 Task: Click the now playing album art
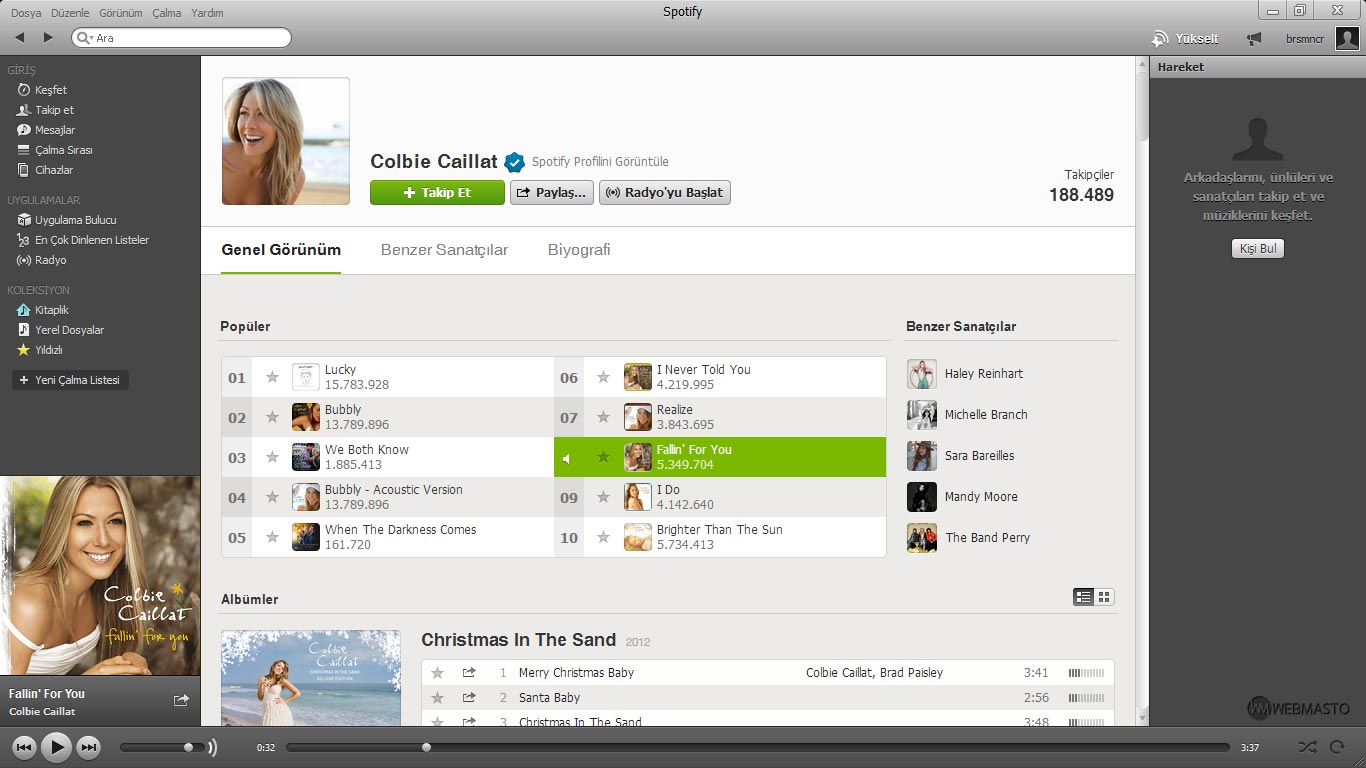tap(100, 575)
